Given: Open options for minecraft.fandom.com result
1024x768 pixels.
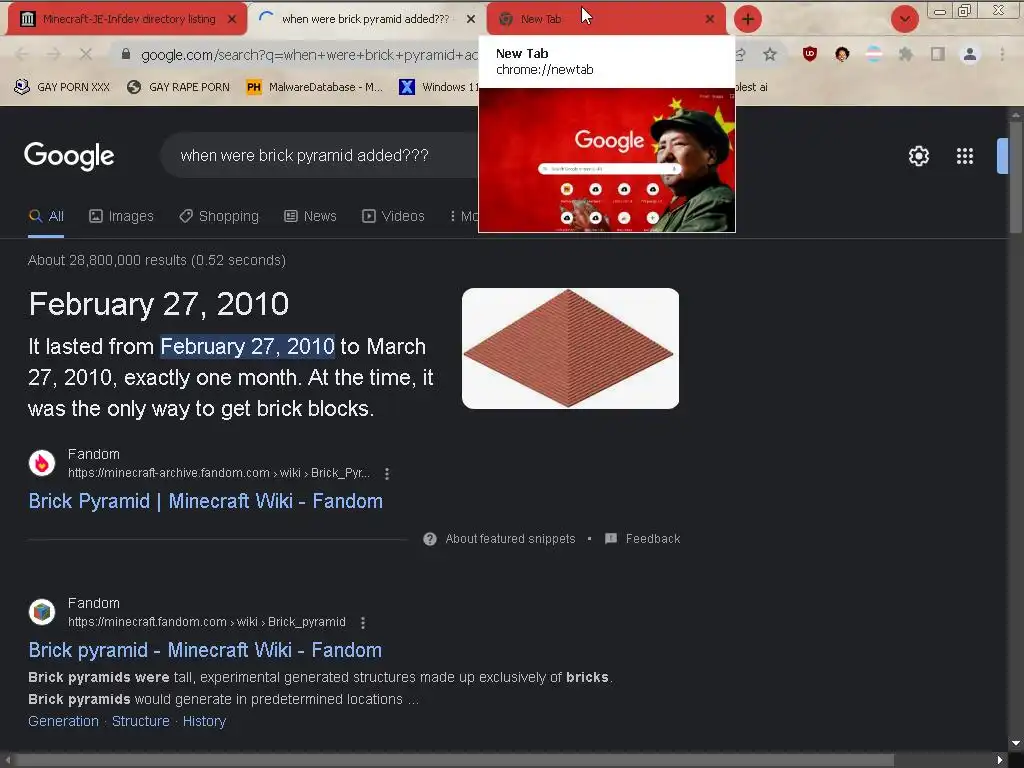Looking at the screenshot, I should click(x=363, y=622).
